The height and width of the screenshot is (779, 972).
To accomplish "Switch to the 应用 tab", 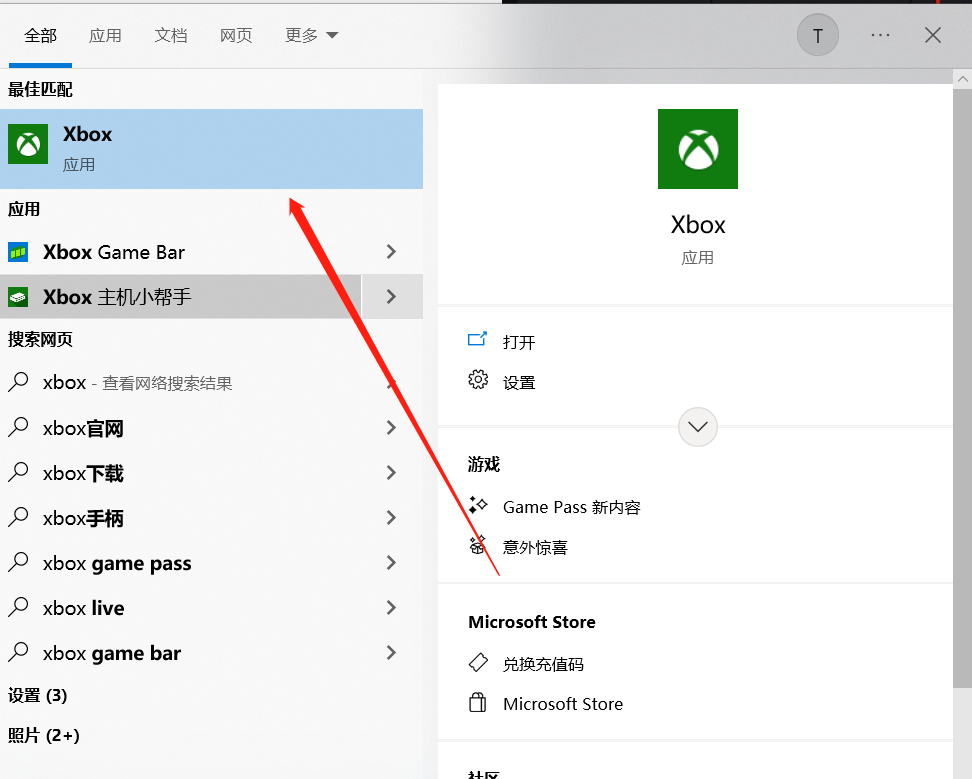I will pos(105,35).
